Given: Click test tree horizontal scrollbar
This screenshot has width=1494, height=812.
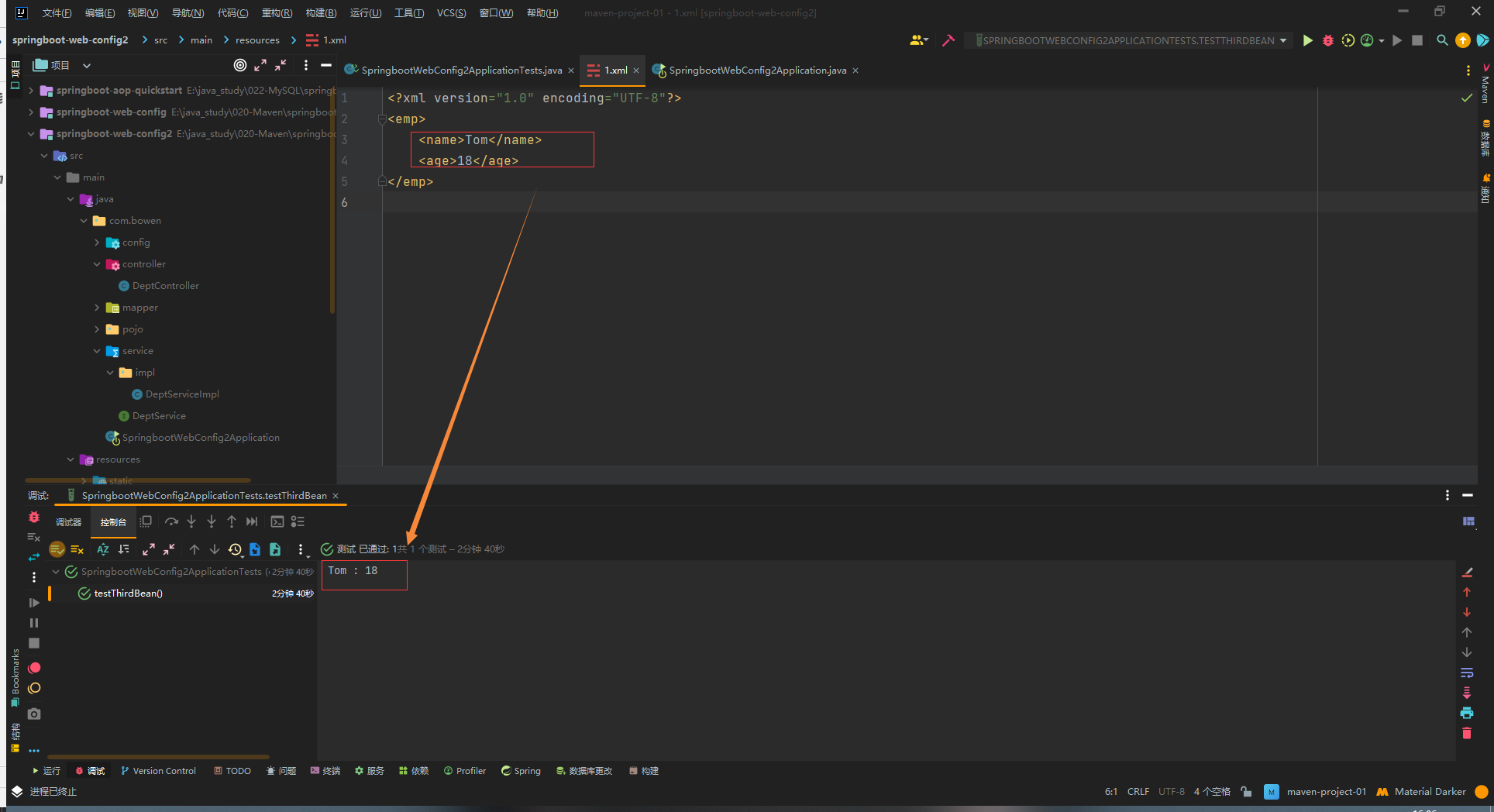Looking at the screenshot, I should (158, 756).
